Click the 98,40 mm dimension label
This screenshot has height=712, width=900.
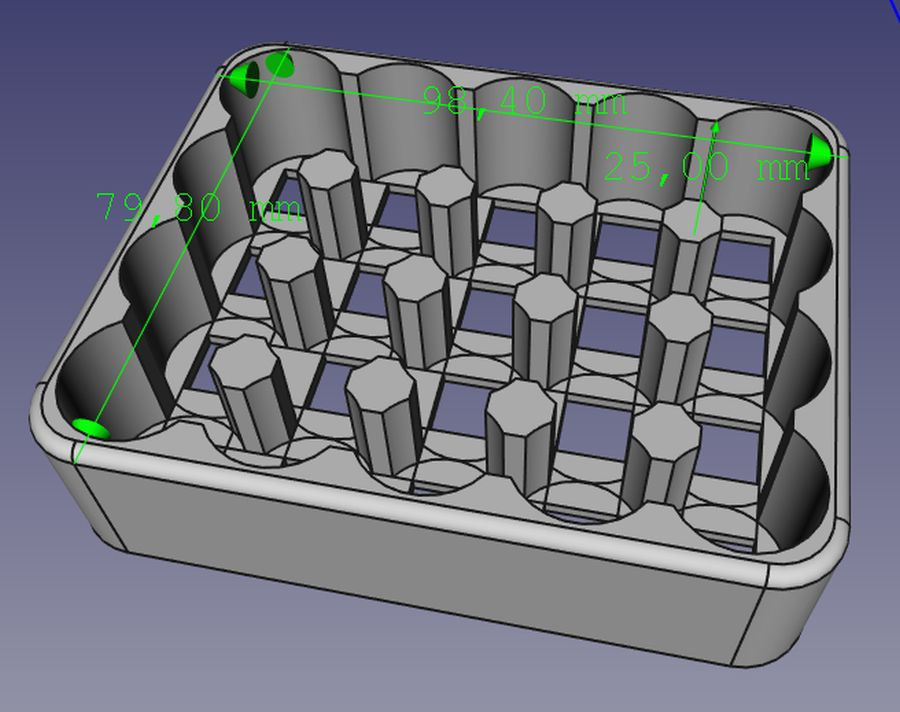click(524, 101)
